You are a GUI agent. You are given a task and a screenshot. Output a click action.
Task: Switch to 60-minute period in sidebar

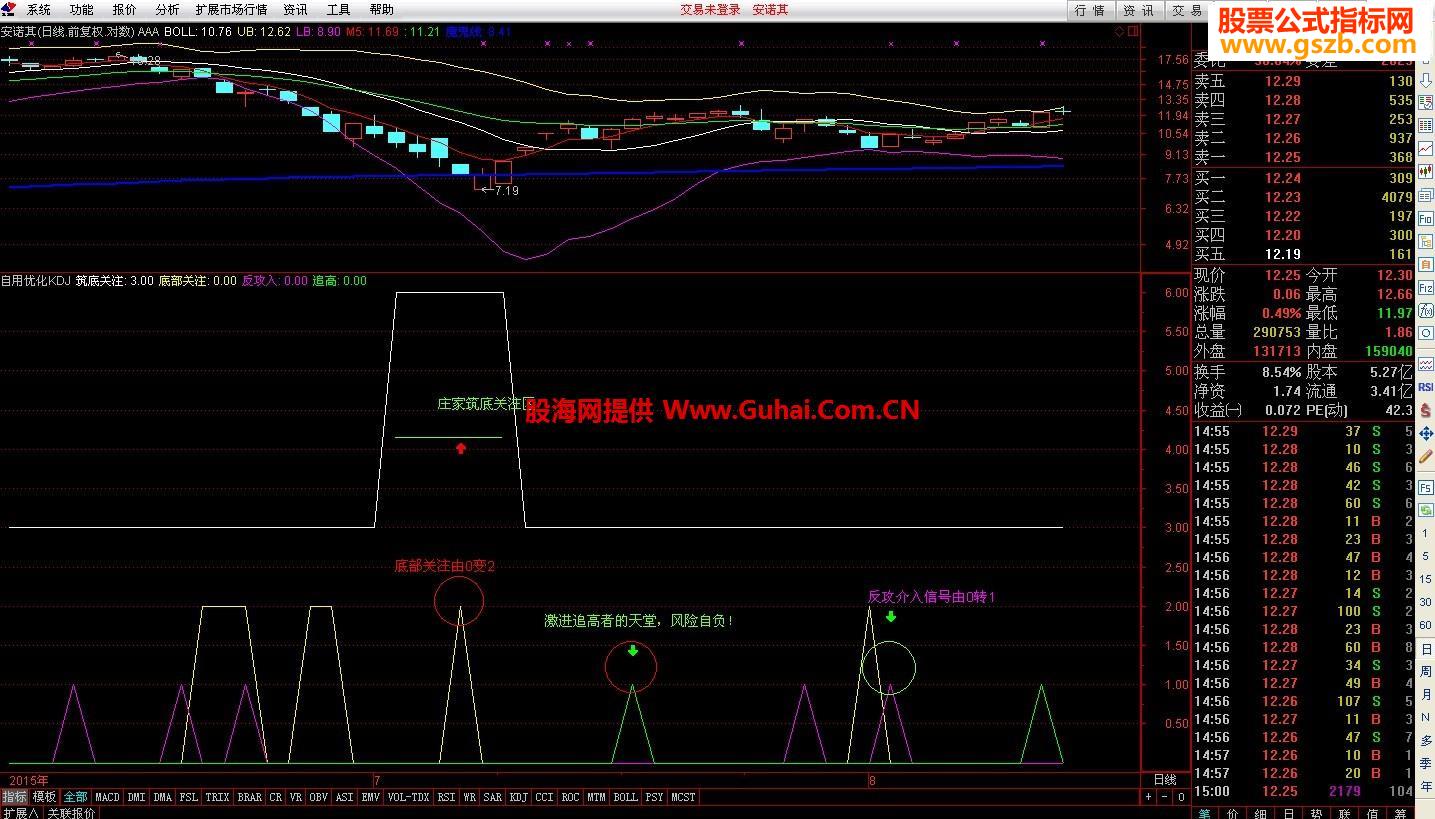point(1426,624)
